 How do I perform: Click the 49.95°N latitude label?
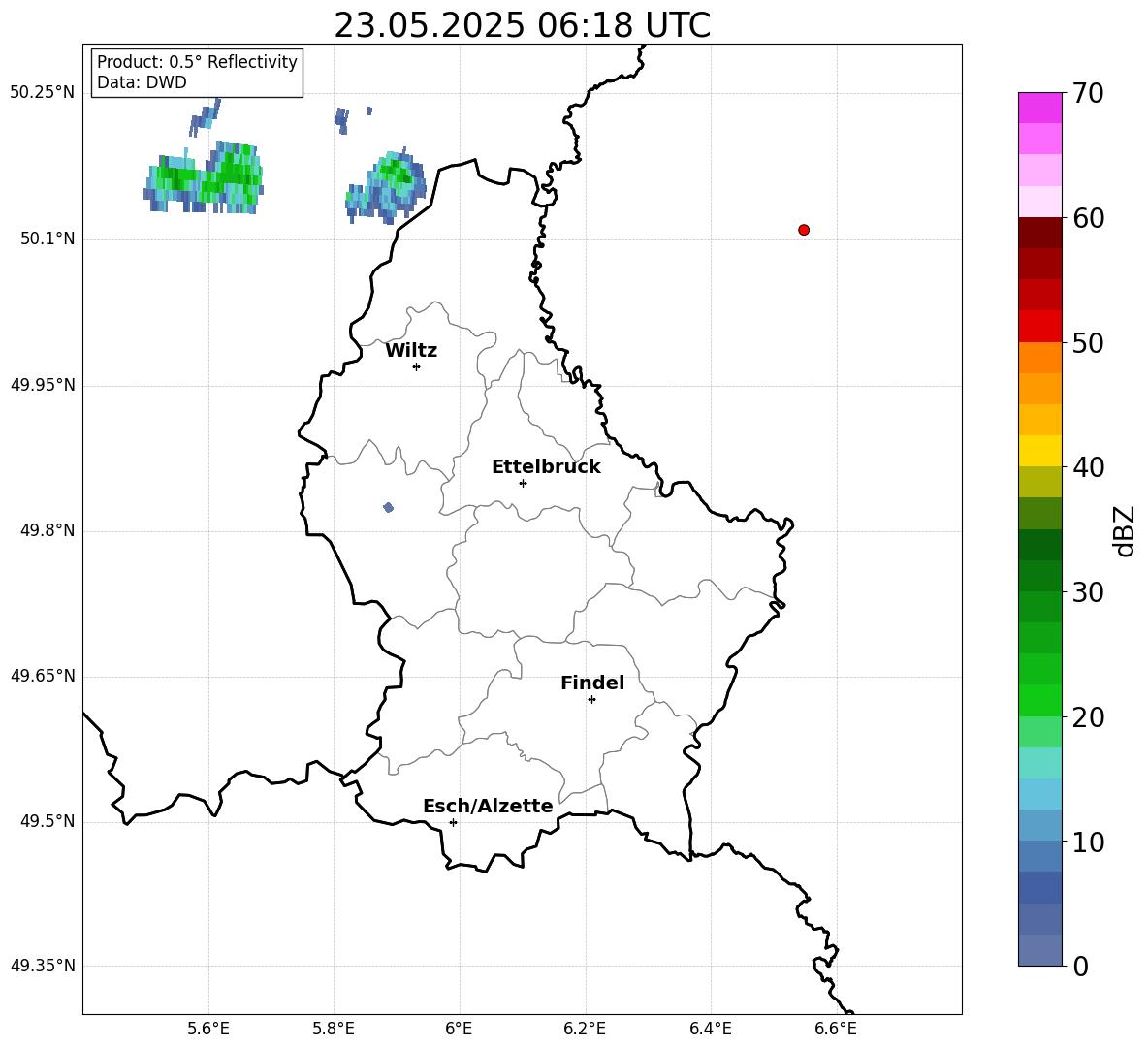click(x=43, y=385)
